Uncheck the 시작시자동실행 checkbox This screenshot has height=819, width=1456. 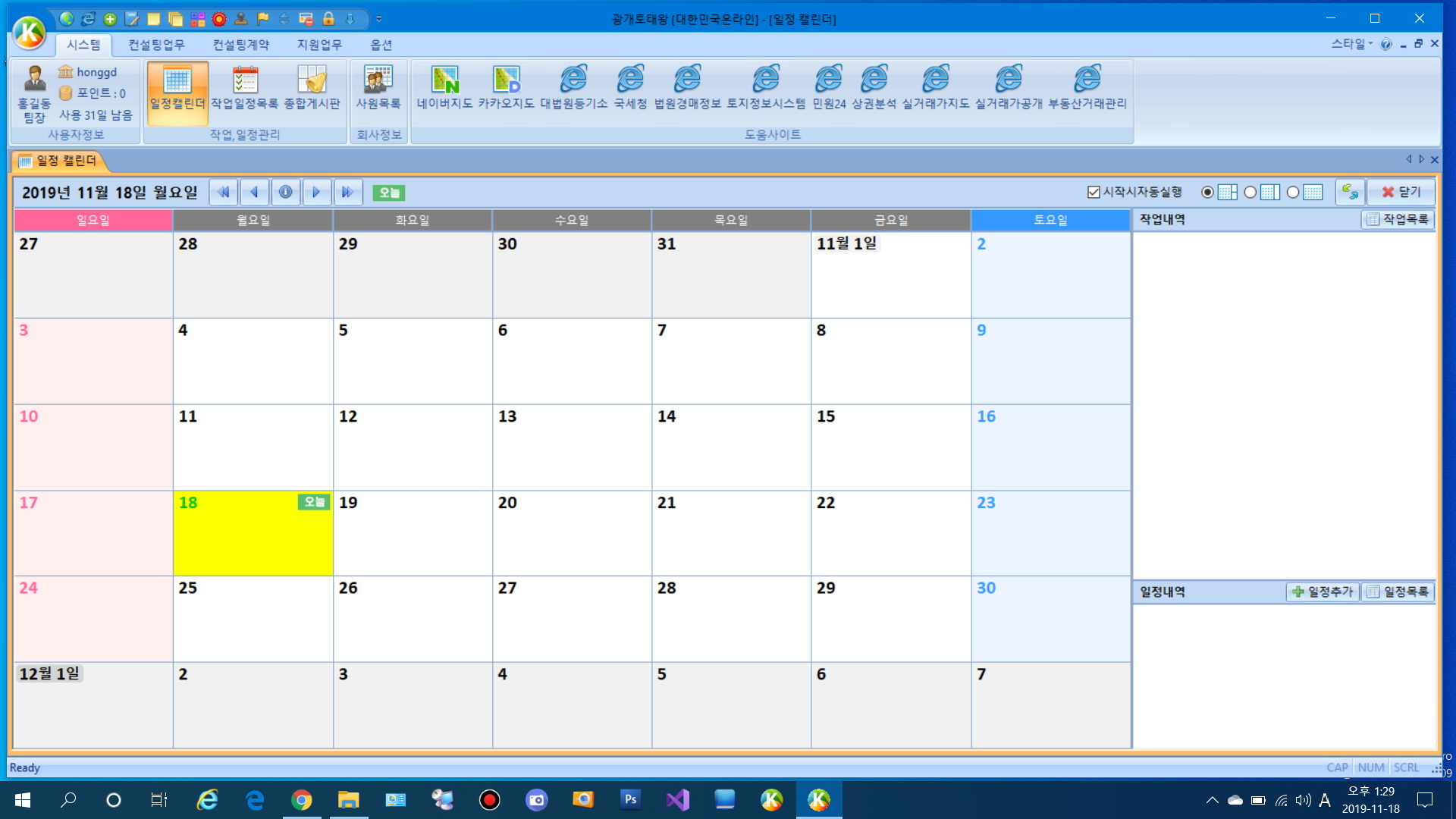(1094, 192)
